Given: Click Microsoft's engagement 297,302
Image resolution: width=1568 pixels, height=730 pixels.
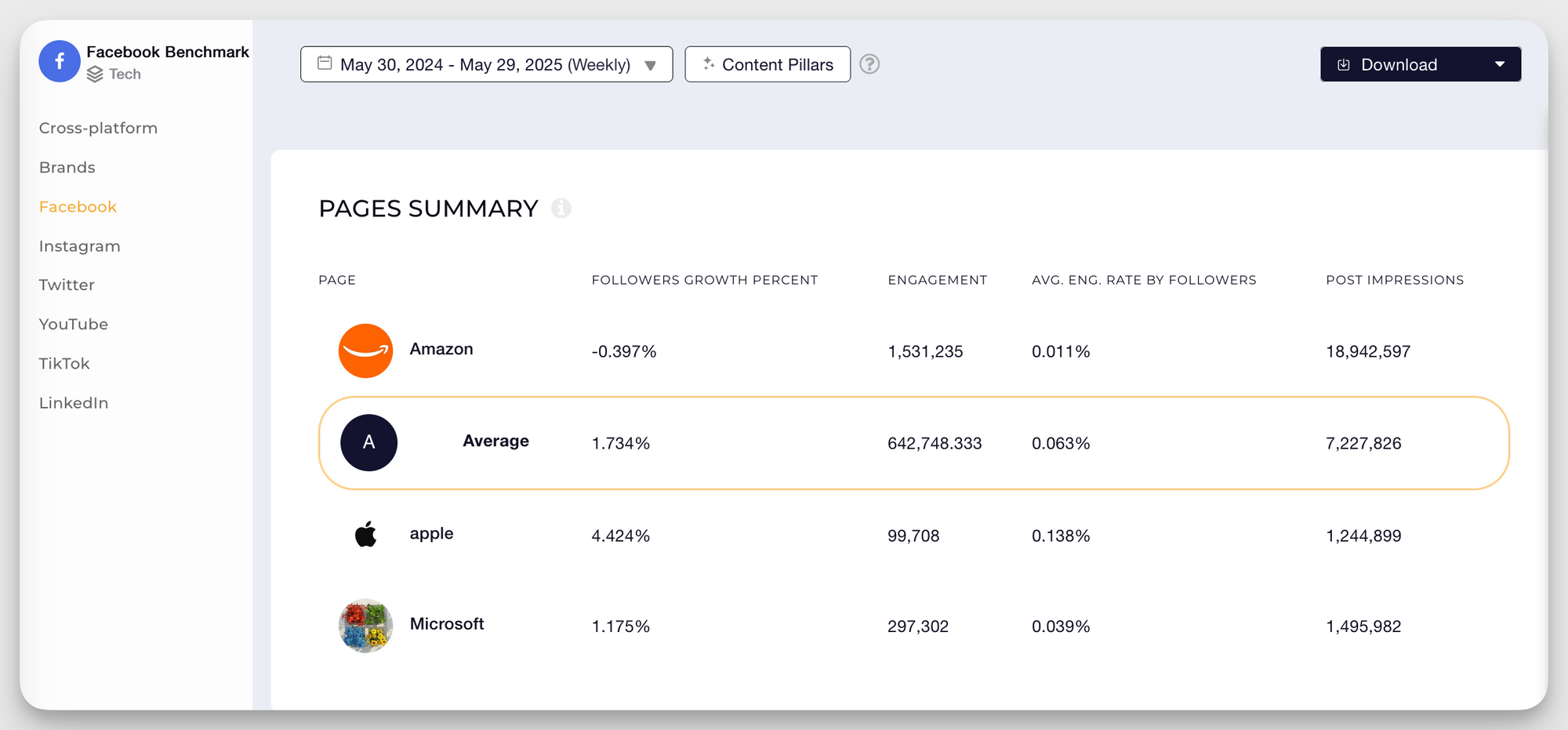Looking at the screenshot, I should click(x=918, y=626).
